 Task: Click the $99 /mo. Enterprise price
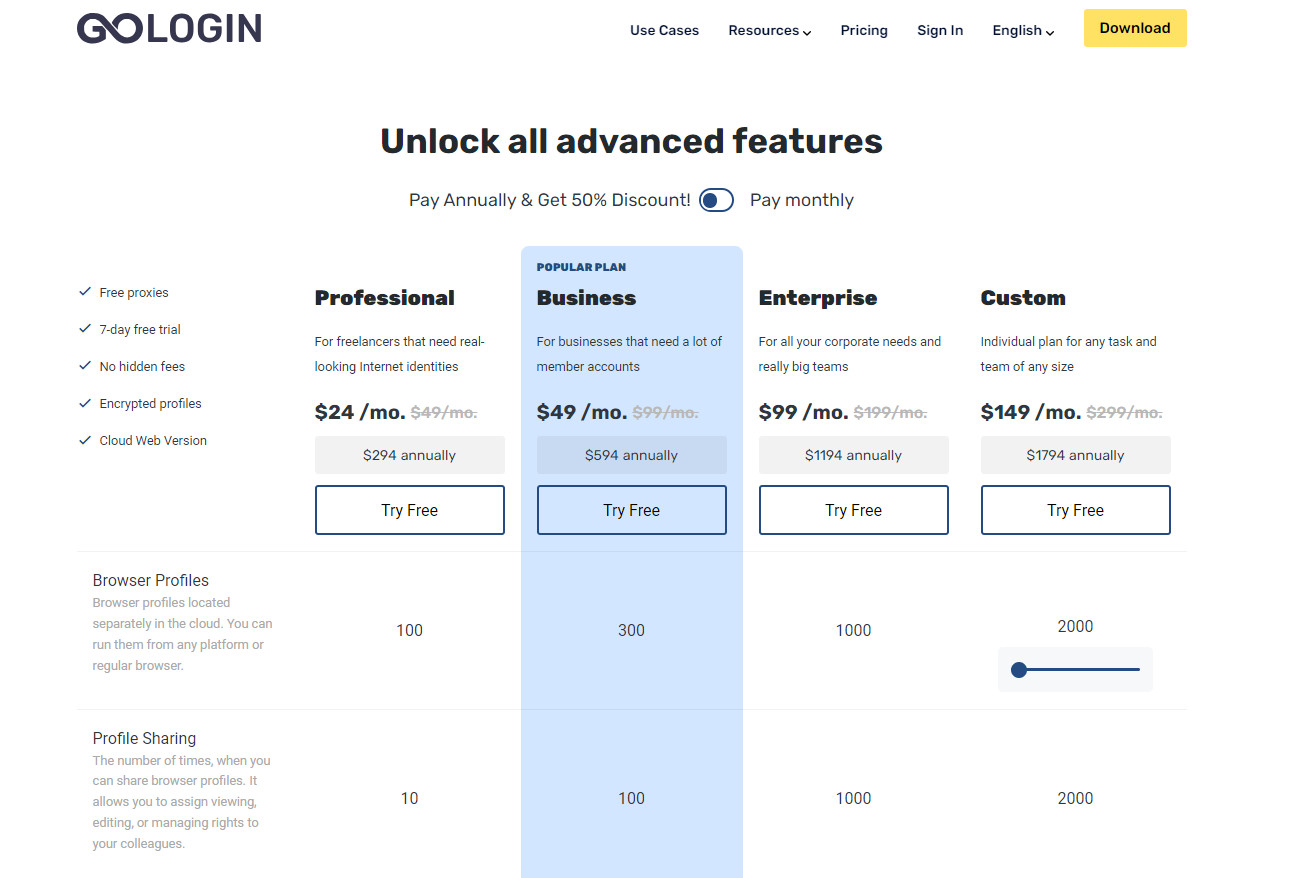coord(804,412)
